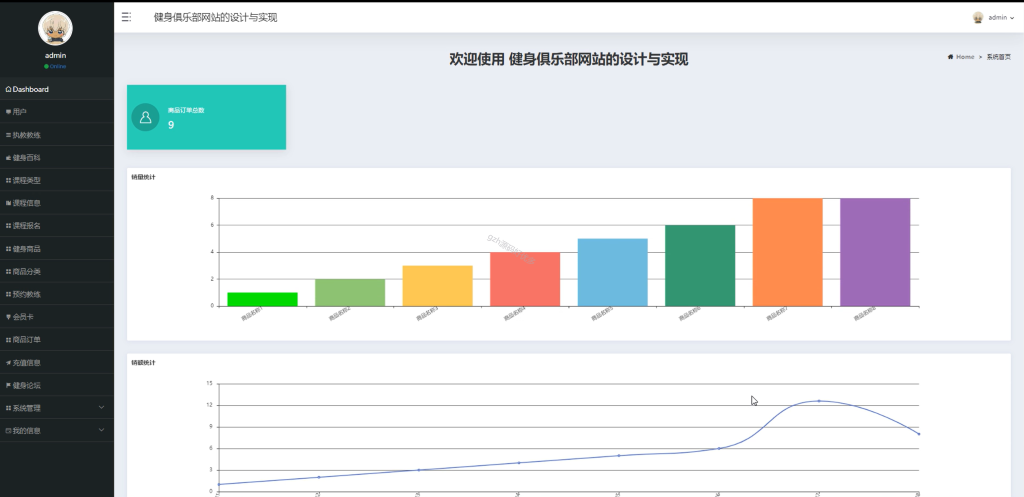
Task: Click the yellow bar for 商品名称3
Action: (438, 285)
